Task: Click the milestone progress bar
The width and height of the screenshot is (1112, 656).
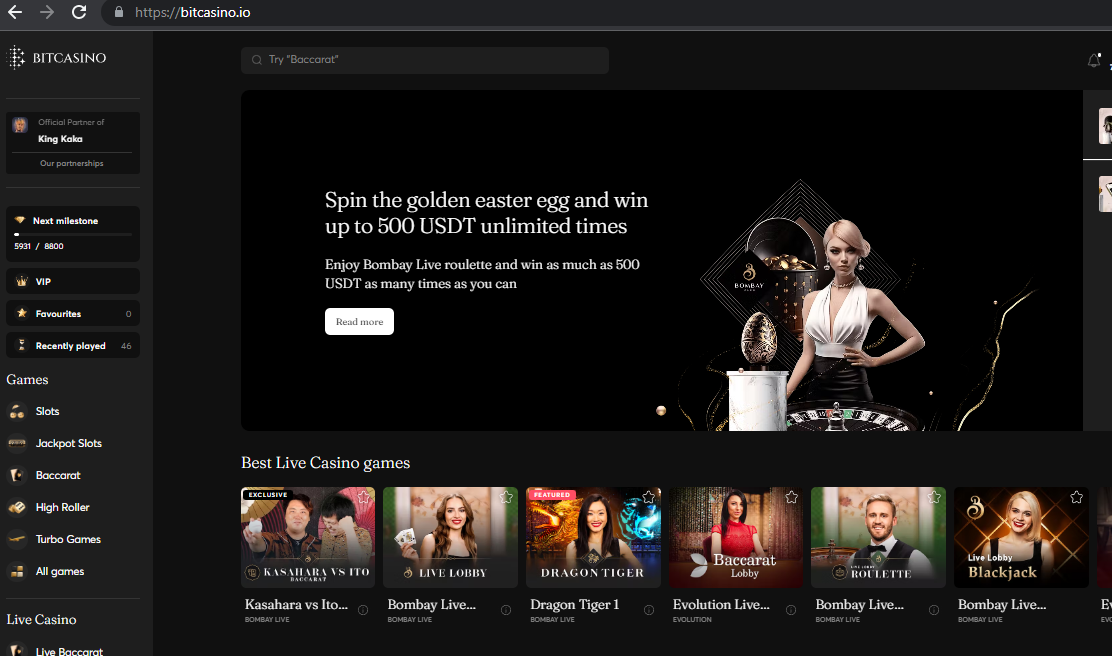Action: 72,234
